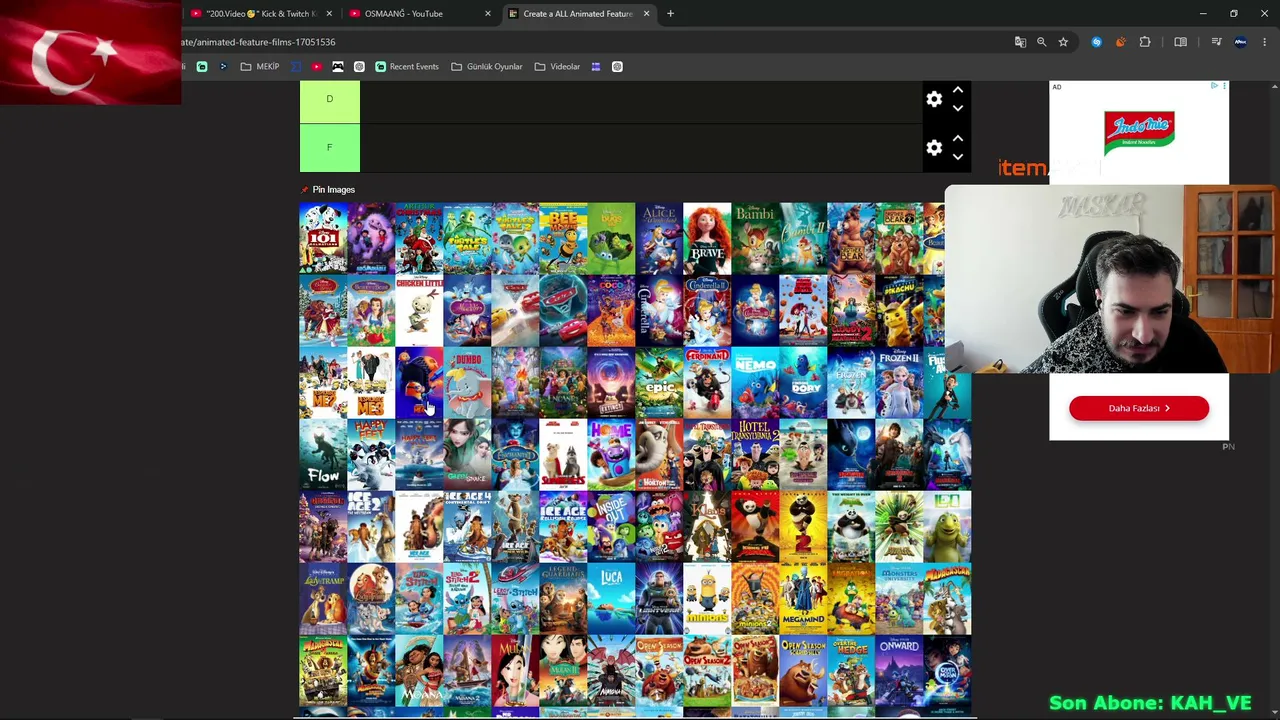Viewport: 1280px width, 720px height.
Task: Open the Günlük Oyunlar bookmarks folder
Action: [487, 67]
